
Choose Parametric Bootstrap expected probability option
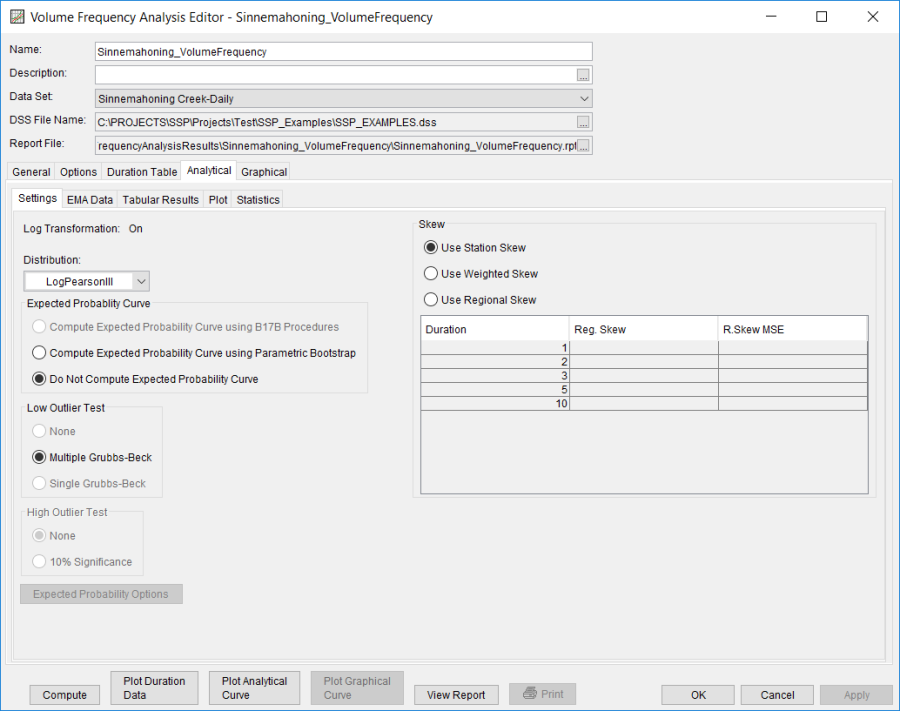40,353
